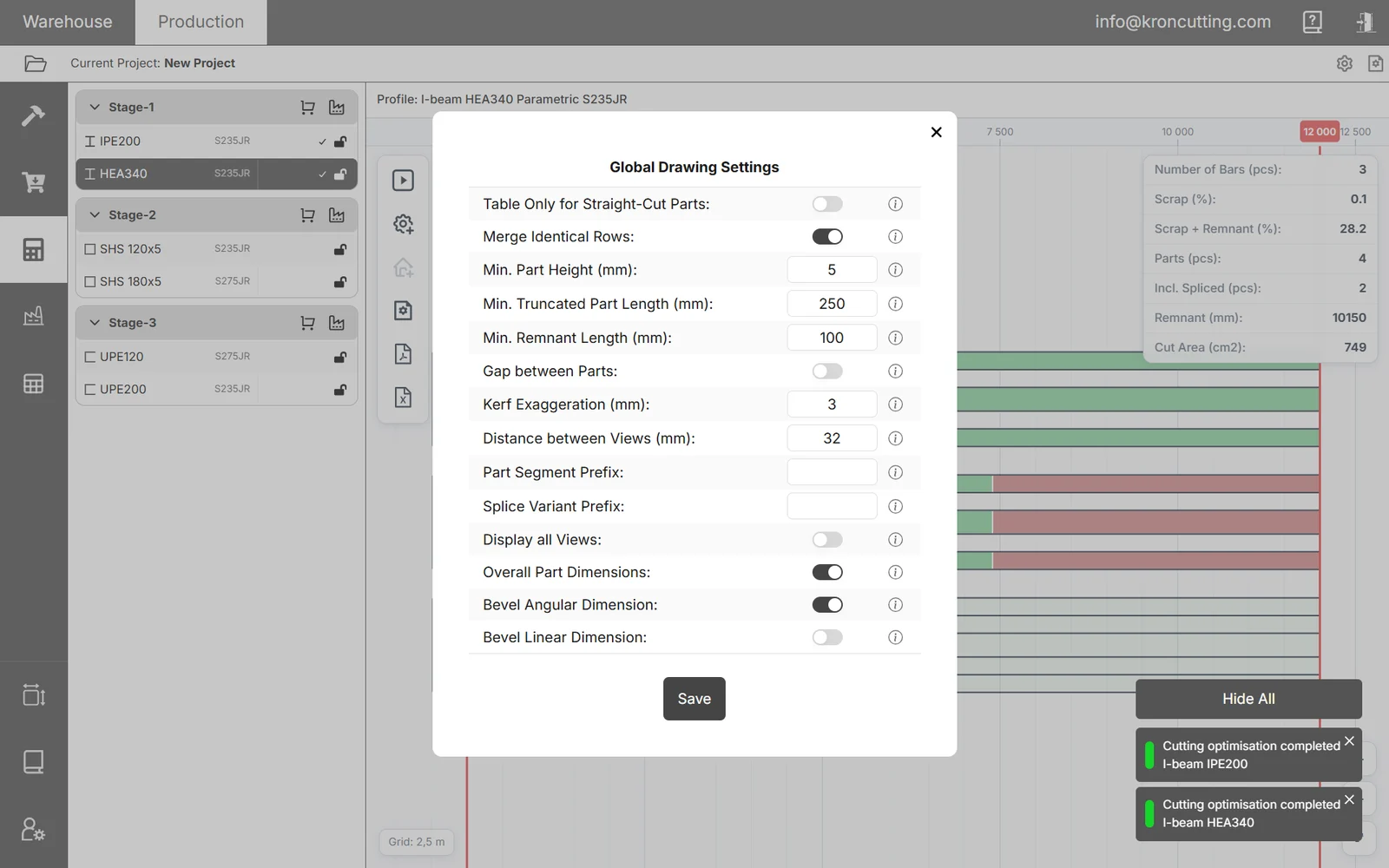Open factory chart section in sidebar
This screenshot has width=1389, height=868.
33,316
